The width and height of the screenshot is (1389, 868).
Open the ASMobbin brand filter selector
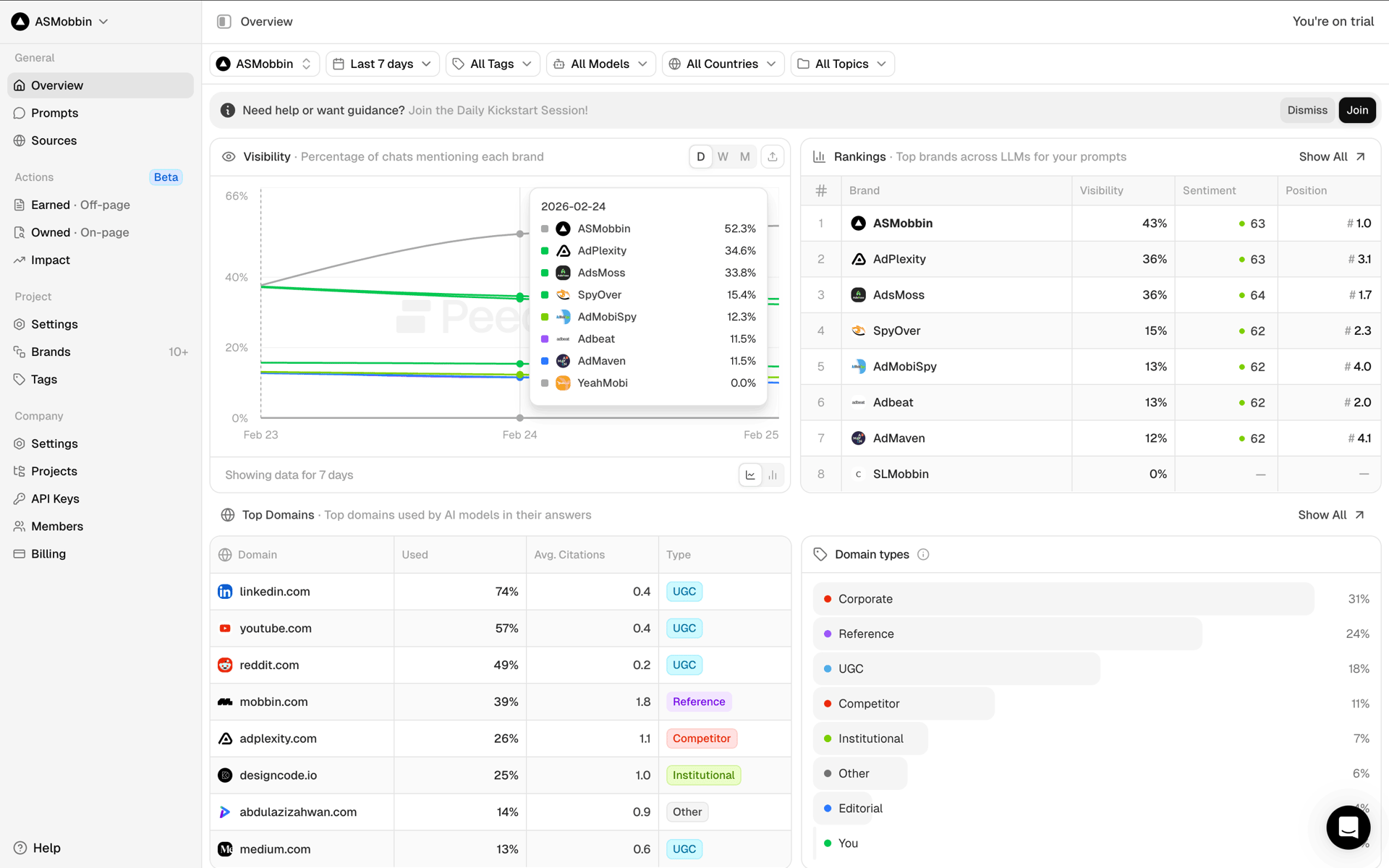point(265,64)
